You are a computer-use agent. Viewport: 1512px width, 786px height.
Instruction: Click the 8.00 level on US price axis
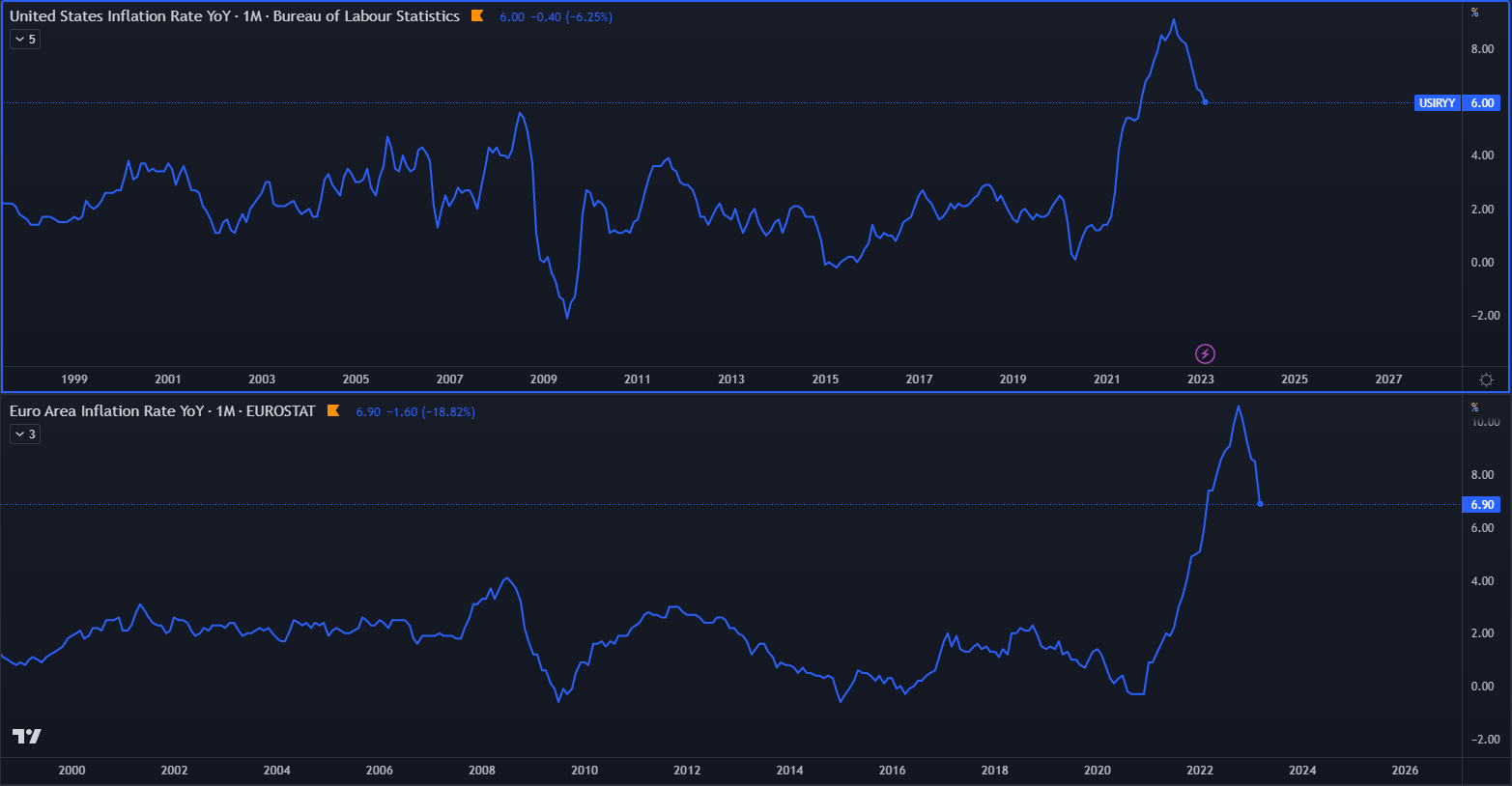pos(1482,49)
